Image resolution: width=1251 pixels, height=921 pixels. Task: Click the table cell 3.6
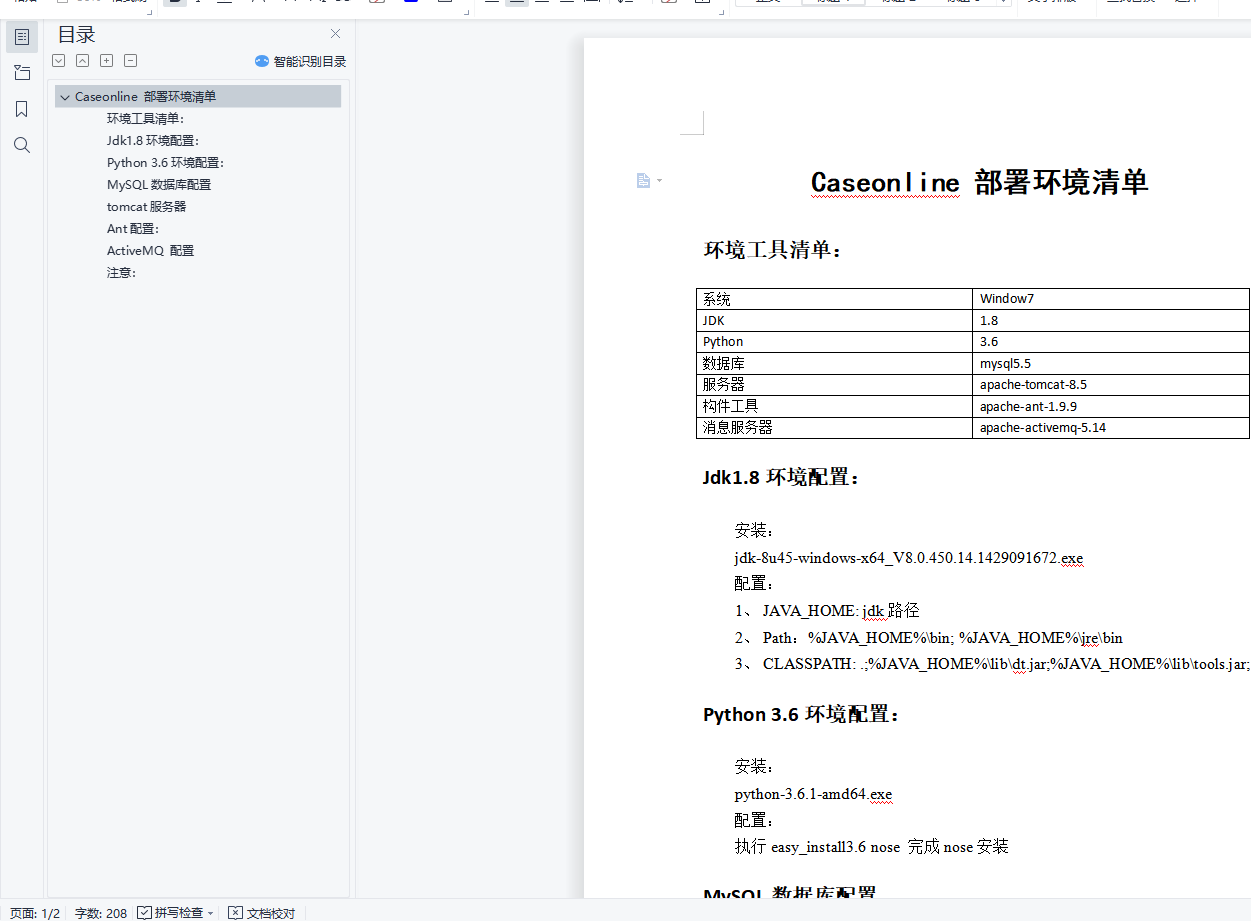click(1111, 342)
